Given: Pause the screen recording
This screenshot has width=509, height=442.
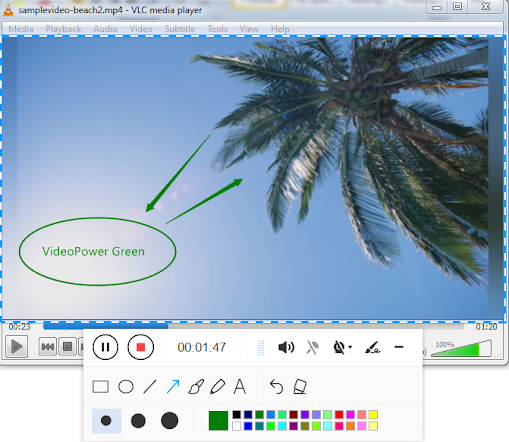Looking at the screenshot, I should point(105,347).
